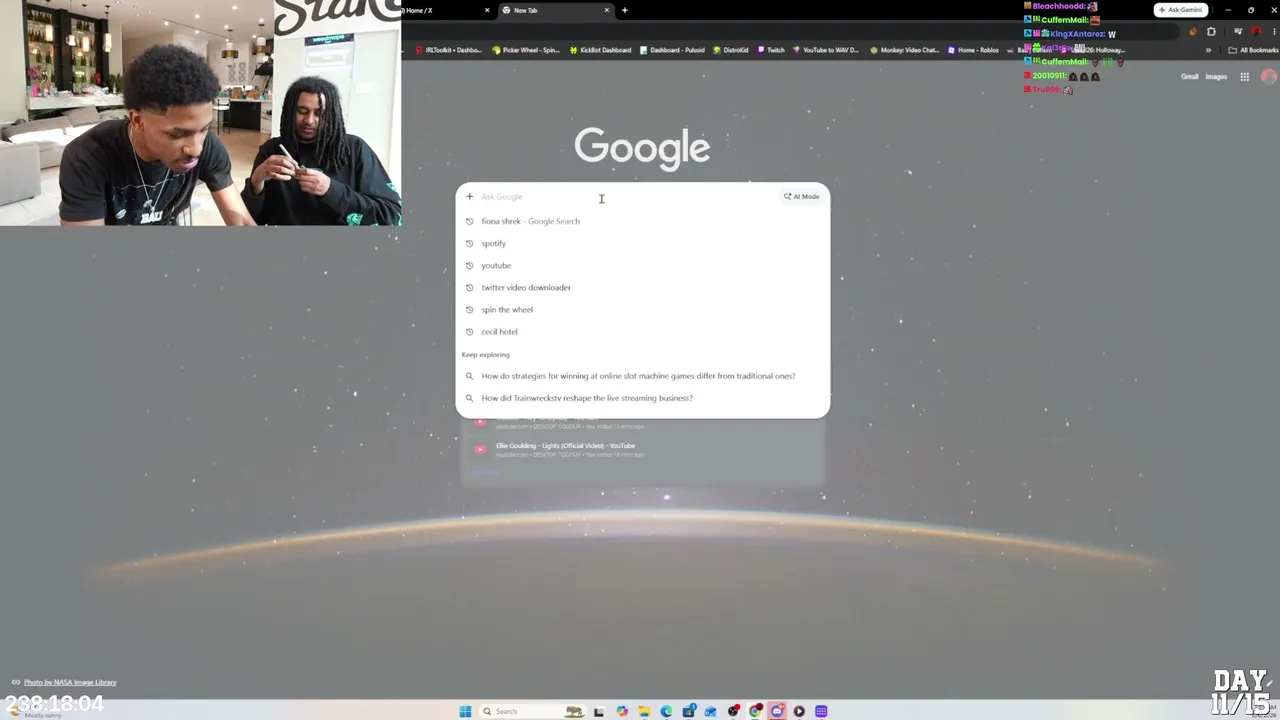Open the Twitch bookmark
1280x720 pixels.
771,50
